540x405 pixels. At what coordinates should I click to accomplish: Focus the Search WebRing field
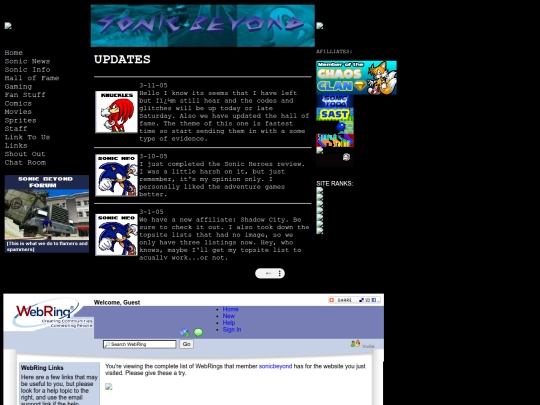pos(139,344)
